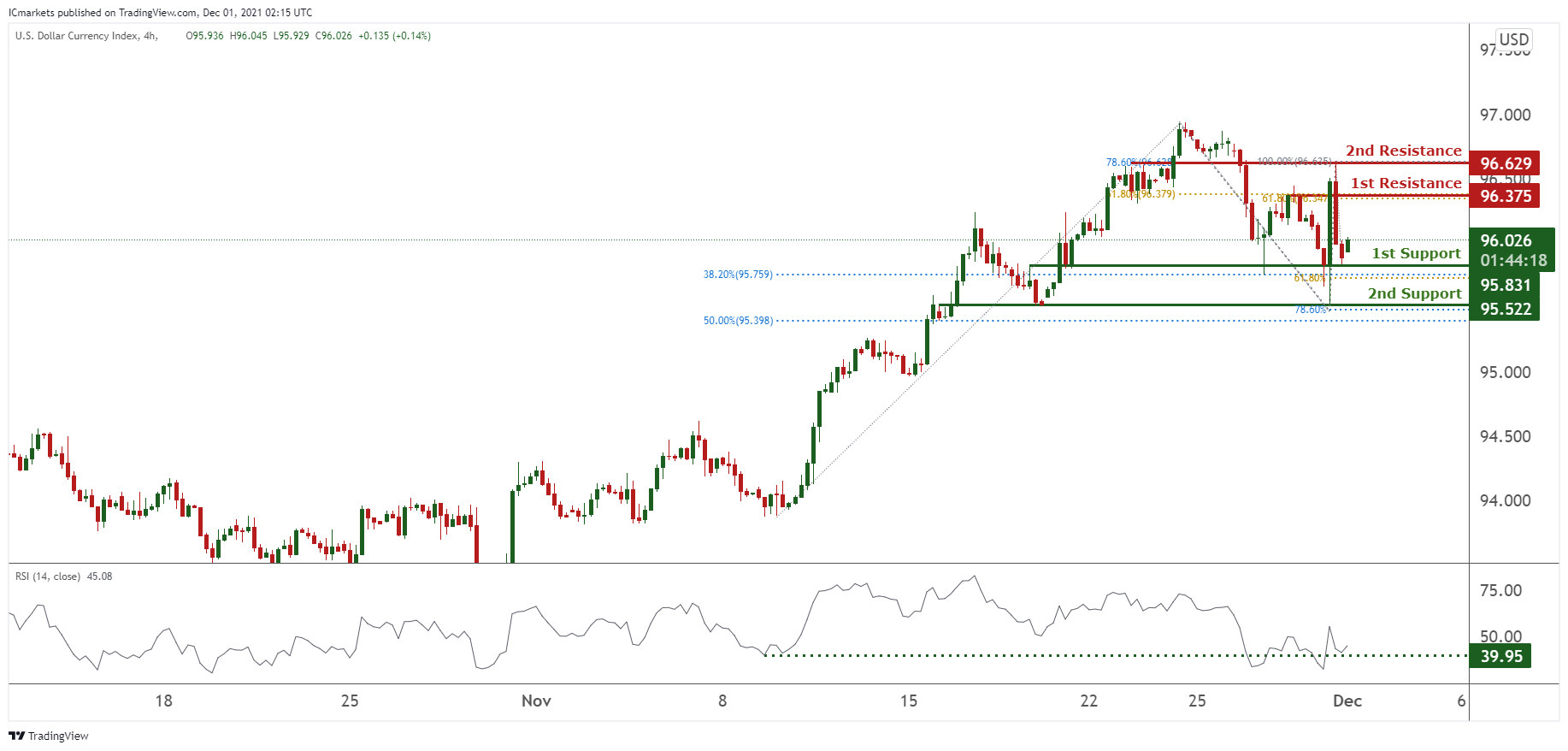Image resolution: width=1568 pixels, height=751 pixels.
Task: Open the RSI (14, close) indicator legend
Action: (63, 577)
